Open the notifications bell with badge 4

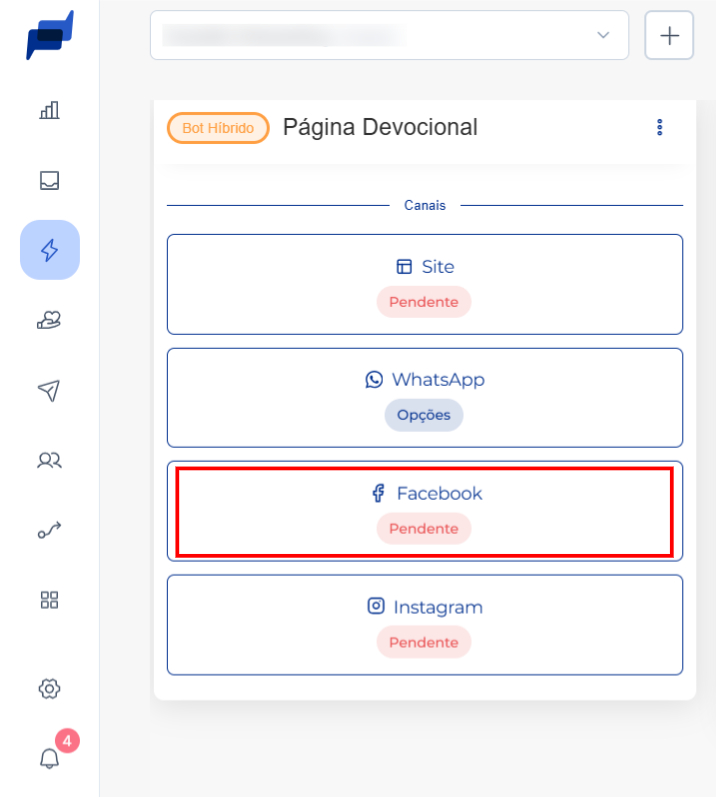coord(49,758)
